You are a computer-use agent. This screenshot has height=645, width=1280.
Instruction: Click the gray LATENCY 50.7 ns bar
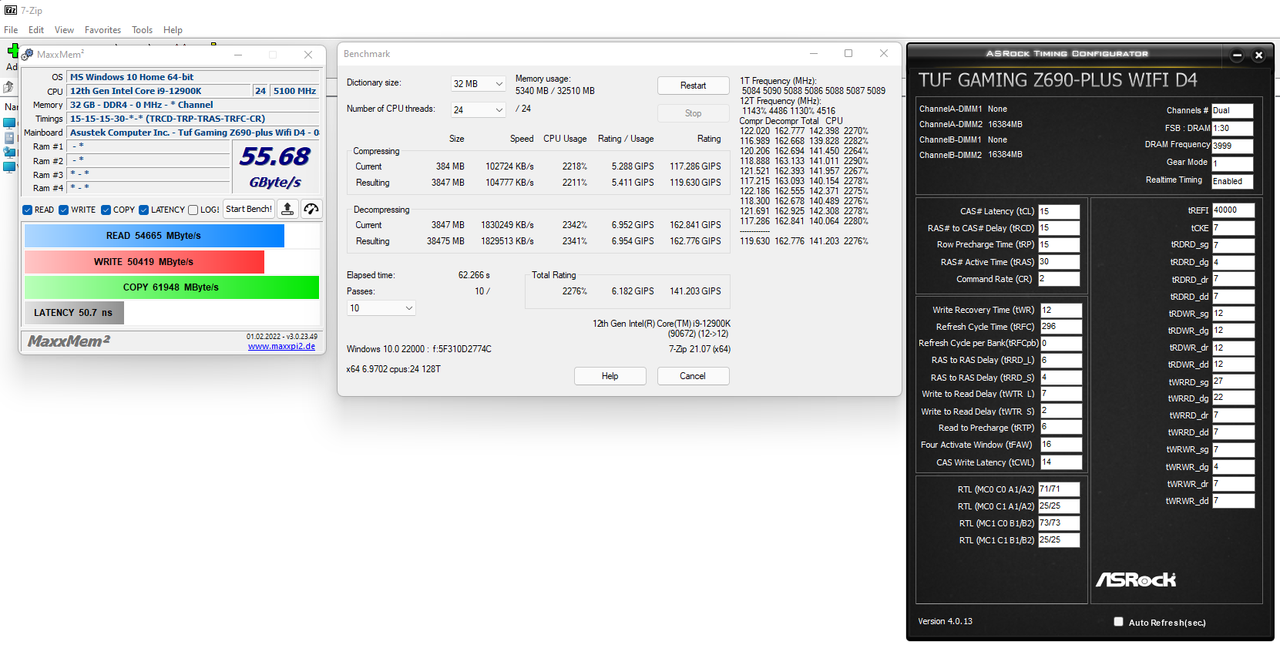coord(75,312)
